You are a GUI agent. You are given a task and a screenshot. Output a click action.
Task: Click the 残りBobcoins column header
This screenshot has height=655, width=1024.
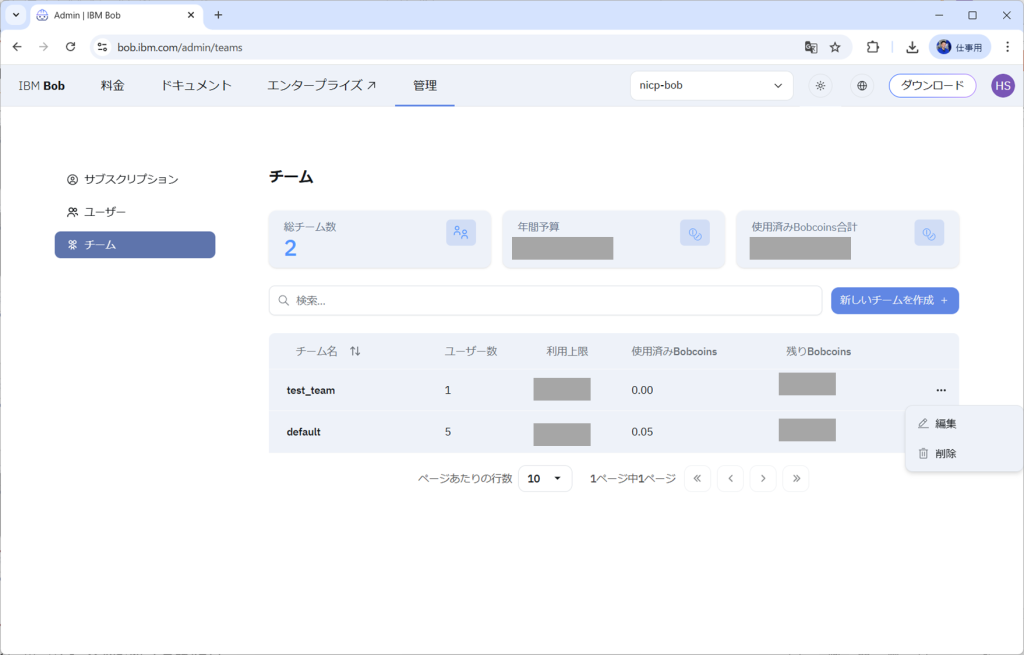[818, 351]
